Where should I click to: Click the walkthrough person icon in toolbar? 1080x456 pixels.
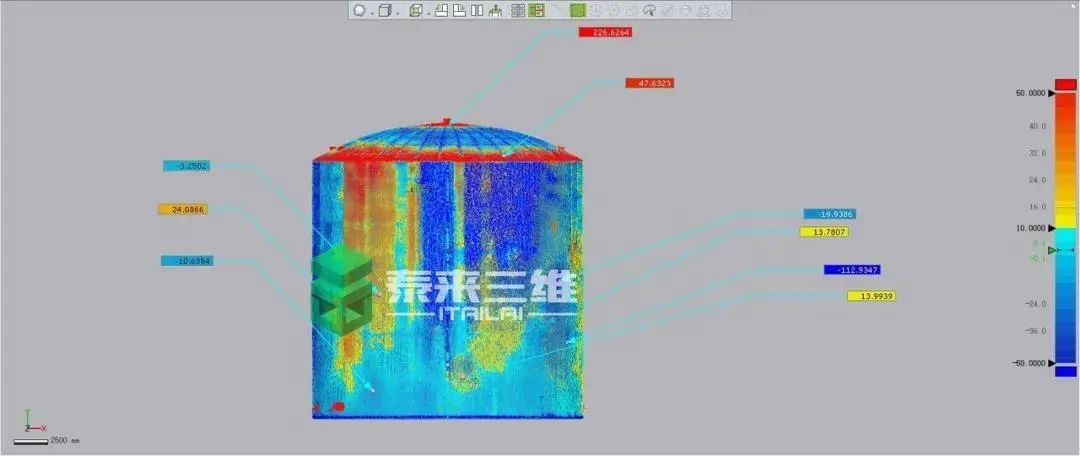495,11
